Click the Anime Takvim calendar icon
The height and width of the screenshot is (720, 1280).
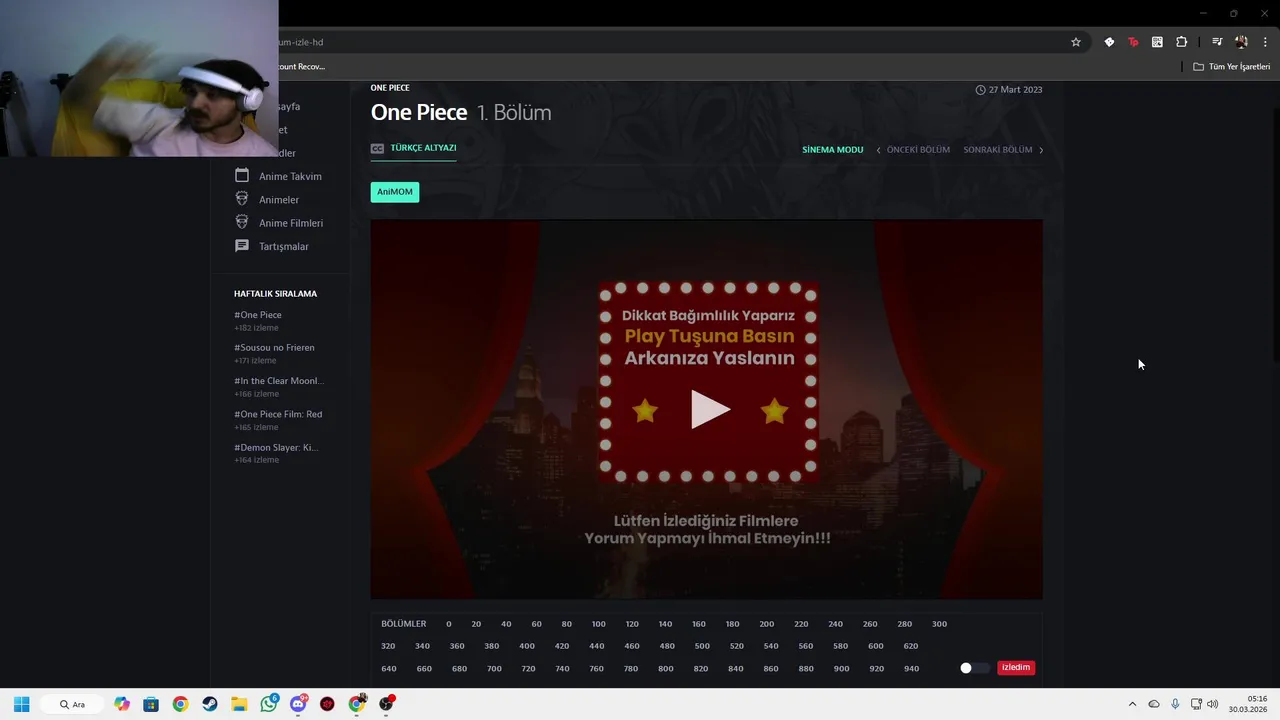tap(241, 175)
